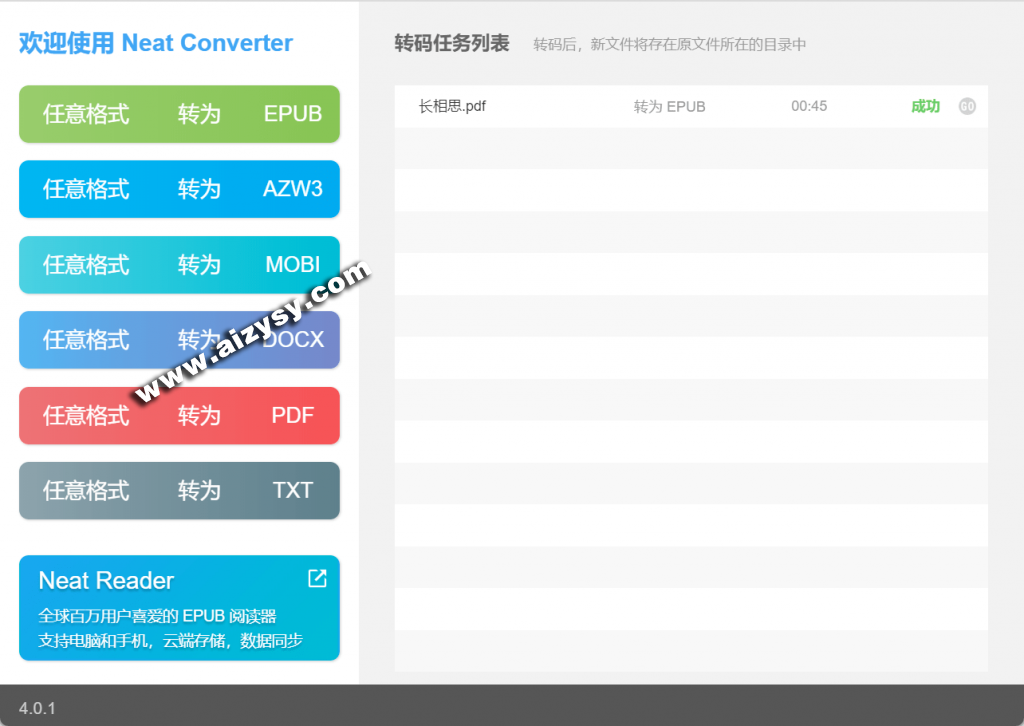Click the 转为 EPUB text in task row
Image resolution: width=1024 pixels, height=726 pixels.
click(669, 107)
